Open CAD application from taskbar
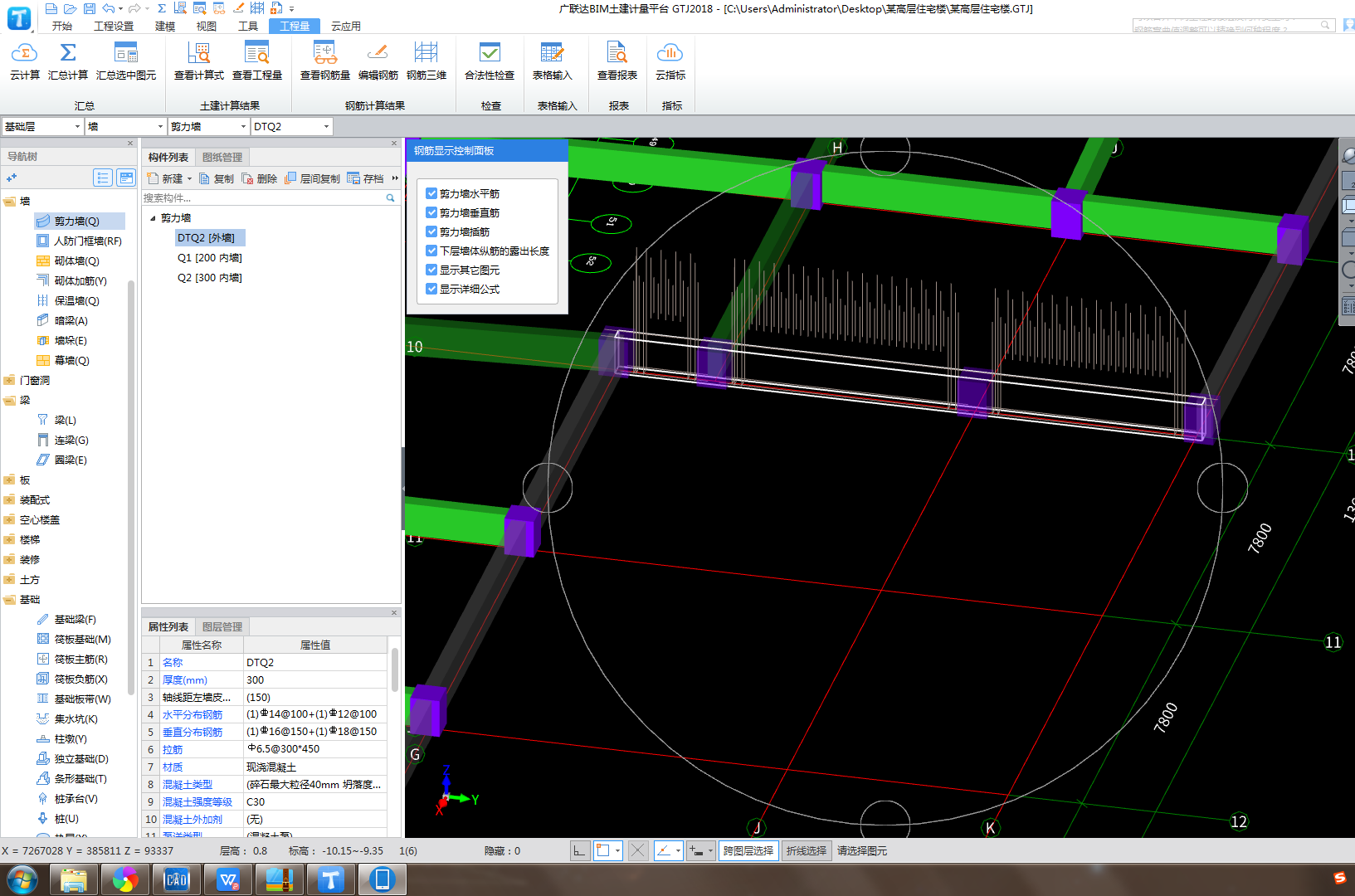1355x896 pixels. point(177,879)
